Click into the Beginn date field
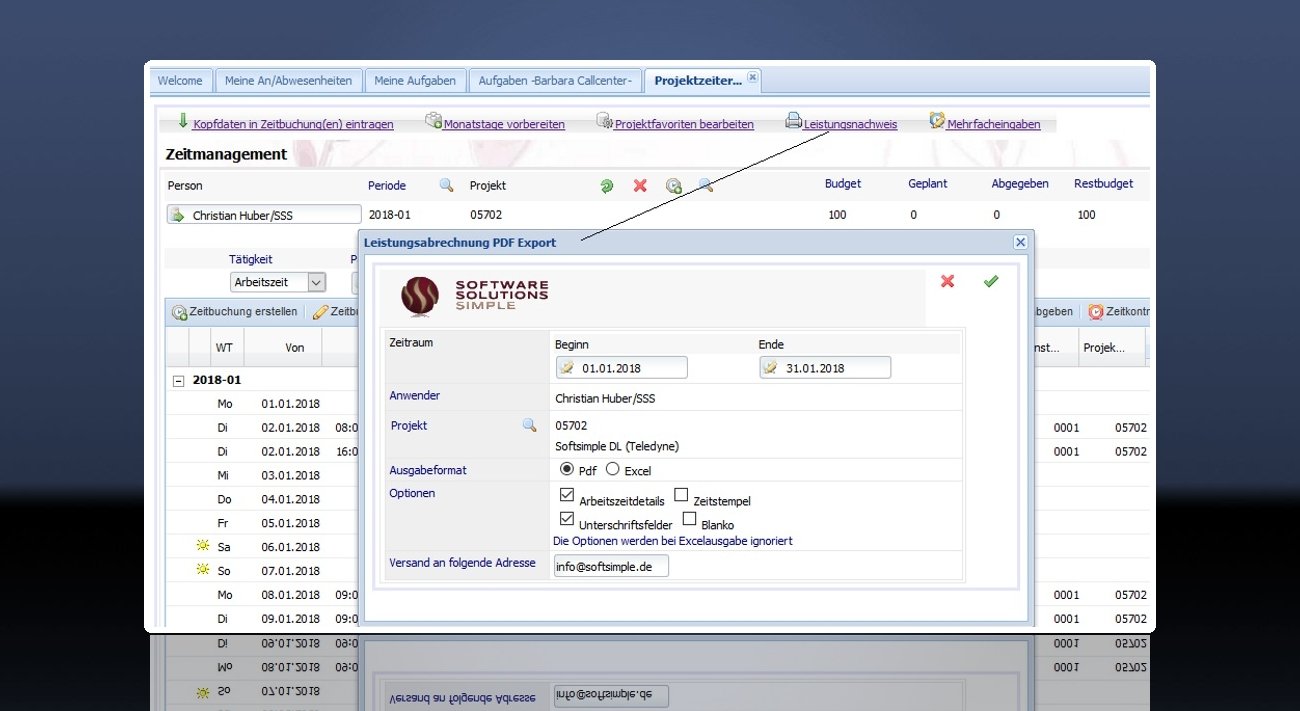1300x711 pixels. (621, 368)
